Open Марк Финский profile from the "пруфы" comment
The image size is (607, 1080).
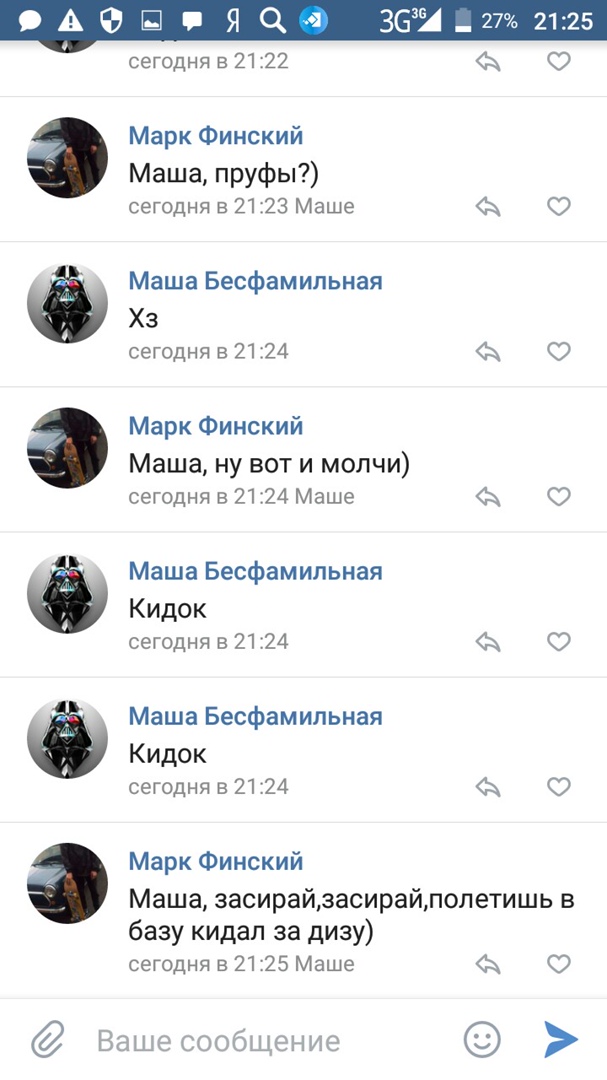[x=215, y=136]
